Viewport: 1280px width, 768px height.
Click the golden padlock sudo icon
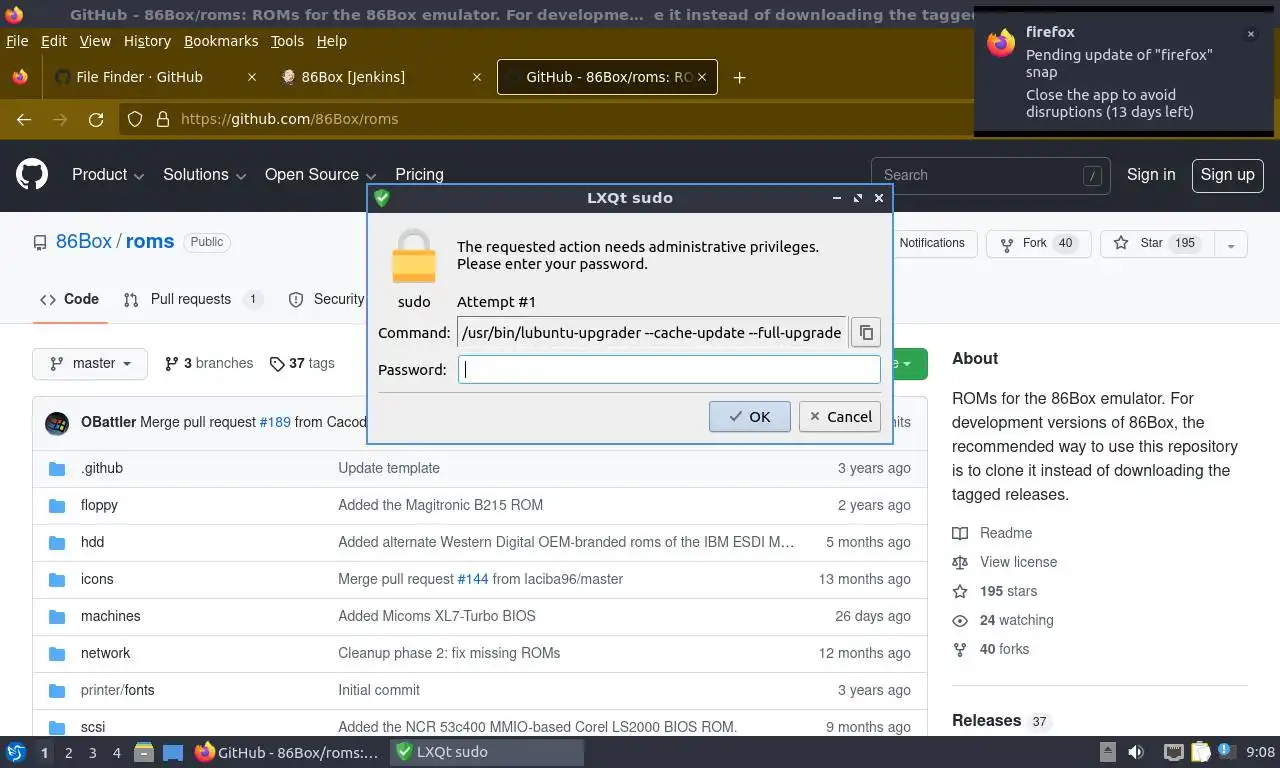pos(414,257)
